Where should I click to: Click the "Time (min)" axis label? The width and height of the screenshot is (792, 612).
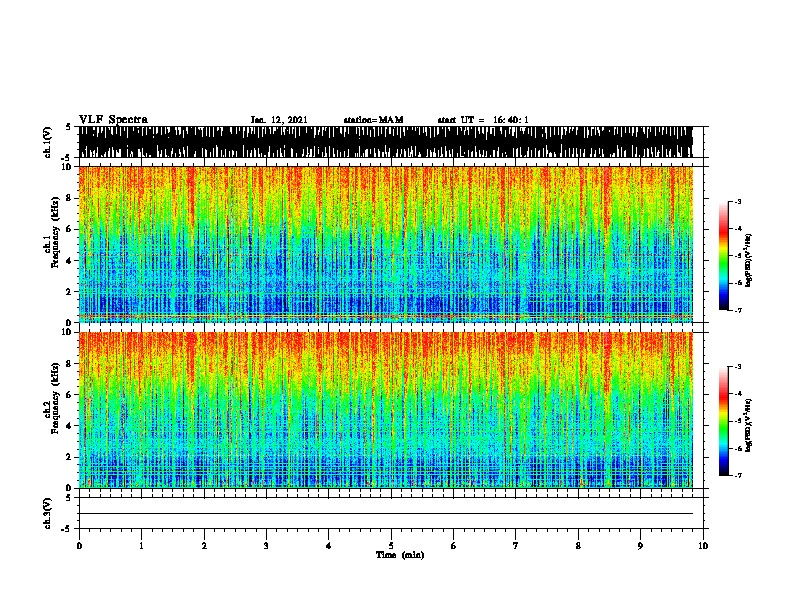[400, 555]
